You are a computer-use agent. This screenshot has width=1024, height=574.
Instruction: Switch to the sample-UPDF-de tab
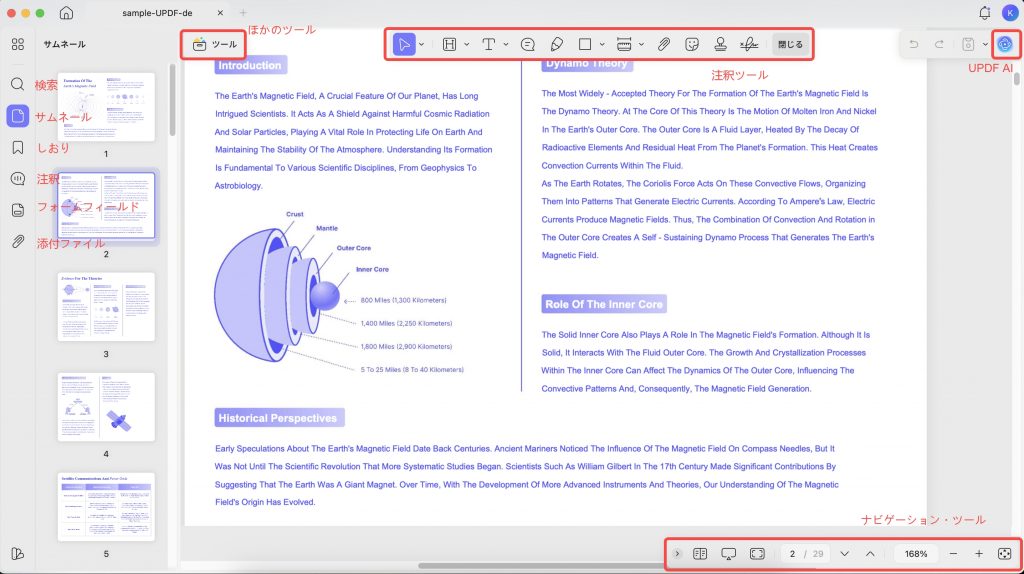157,13
